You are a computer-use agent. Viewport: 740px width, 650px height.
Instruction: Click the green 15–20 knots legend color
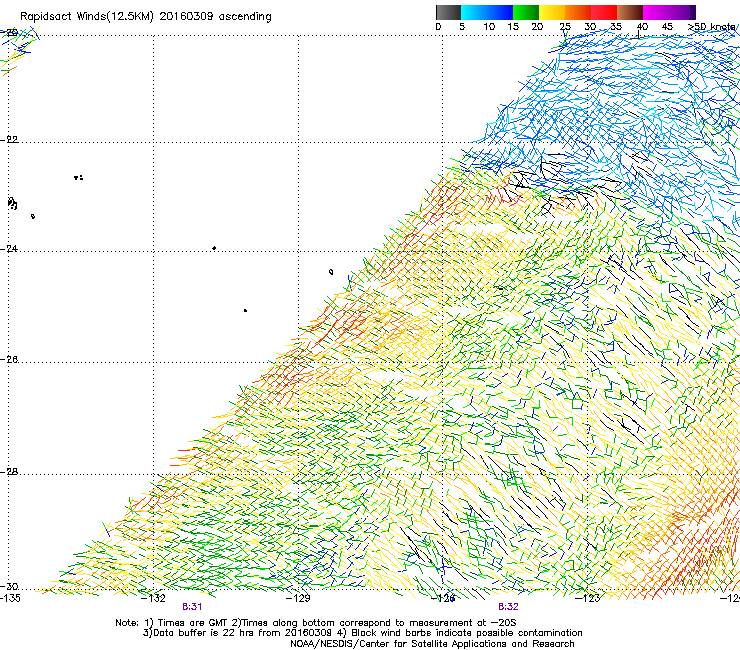pyautogui.click(x=526, y=12)
